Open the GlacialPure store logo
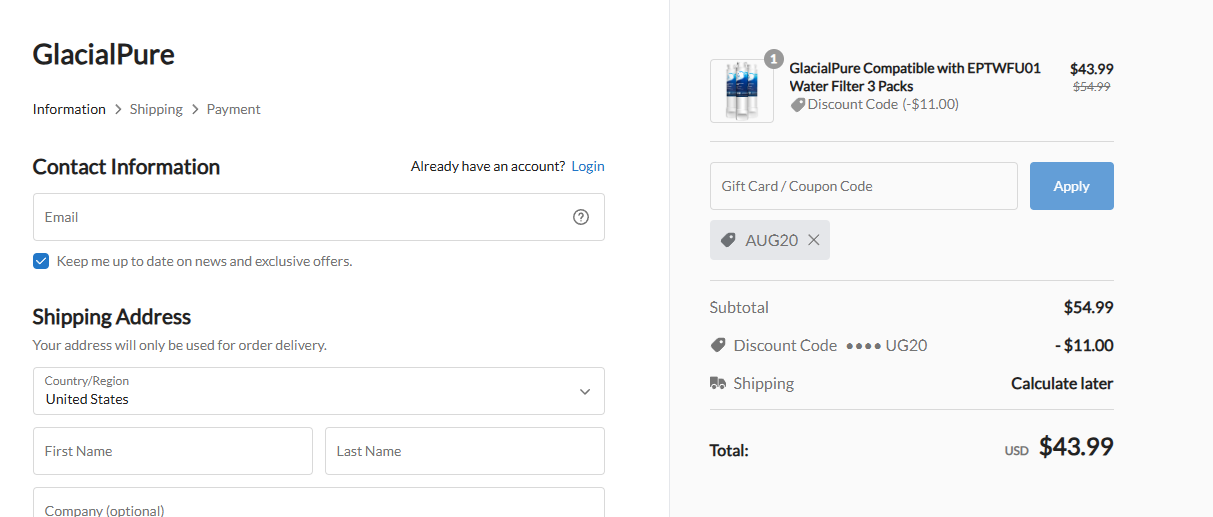1213x517 pixels. [103, 54]
